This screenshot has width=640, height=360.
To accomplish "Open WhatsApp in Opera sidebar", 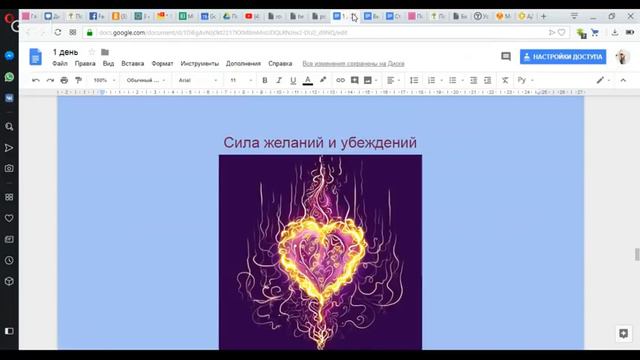I will click(x=9, y=77).
